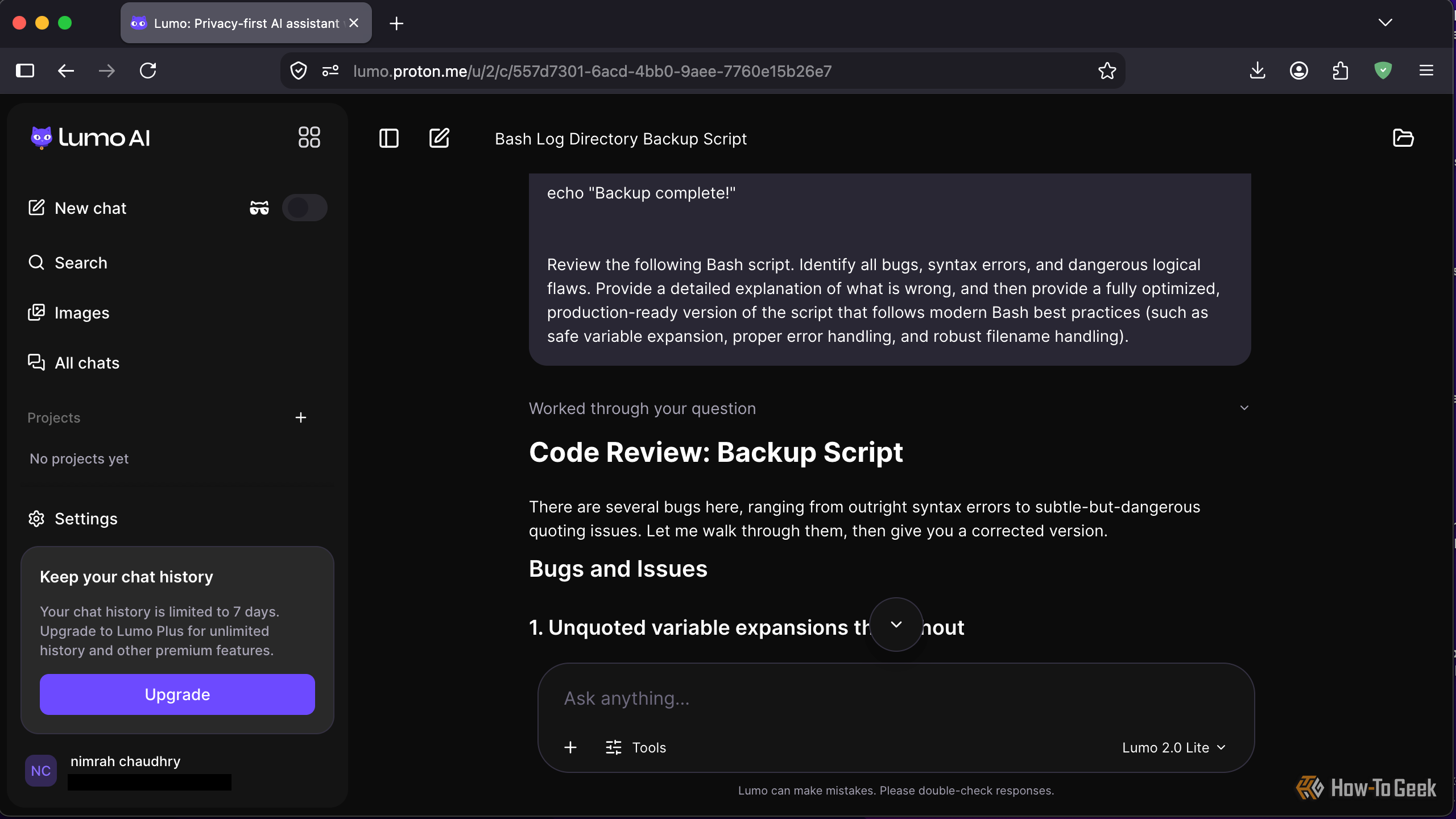Collapse the sidebar with the panel icon

point(389,138)
